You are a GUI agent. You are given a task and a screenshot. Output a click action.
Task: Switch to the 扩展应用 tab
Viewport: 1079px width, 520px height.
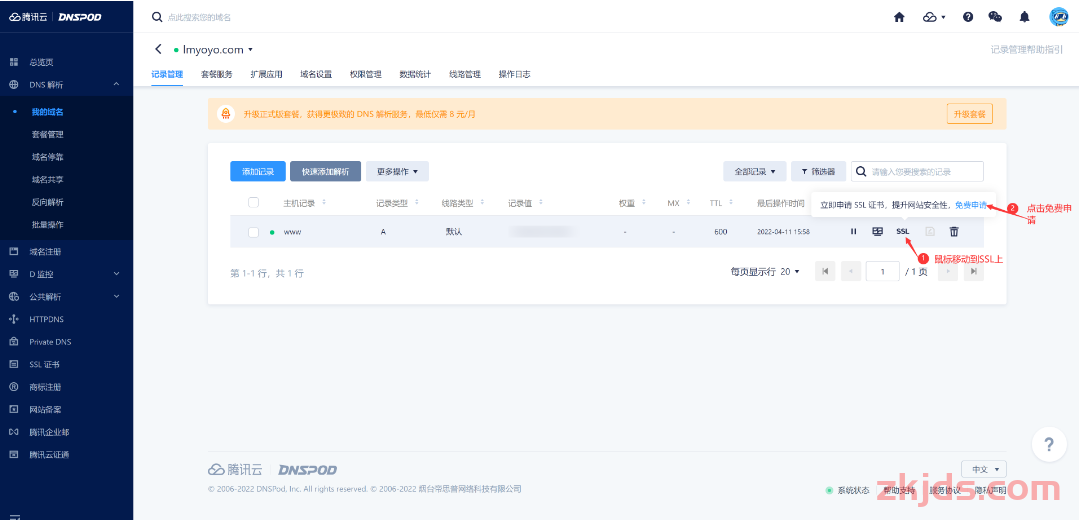[266, 74]
